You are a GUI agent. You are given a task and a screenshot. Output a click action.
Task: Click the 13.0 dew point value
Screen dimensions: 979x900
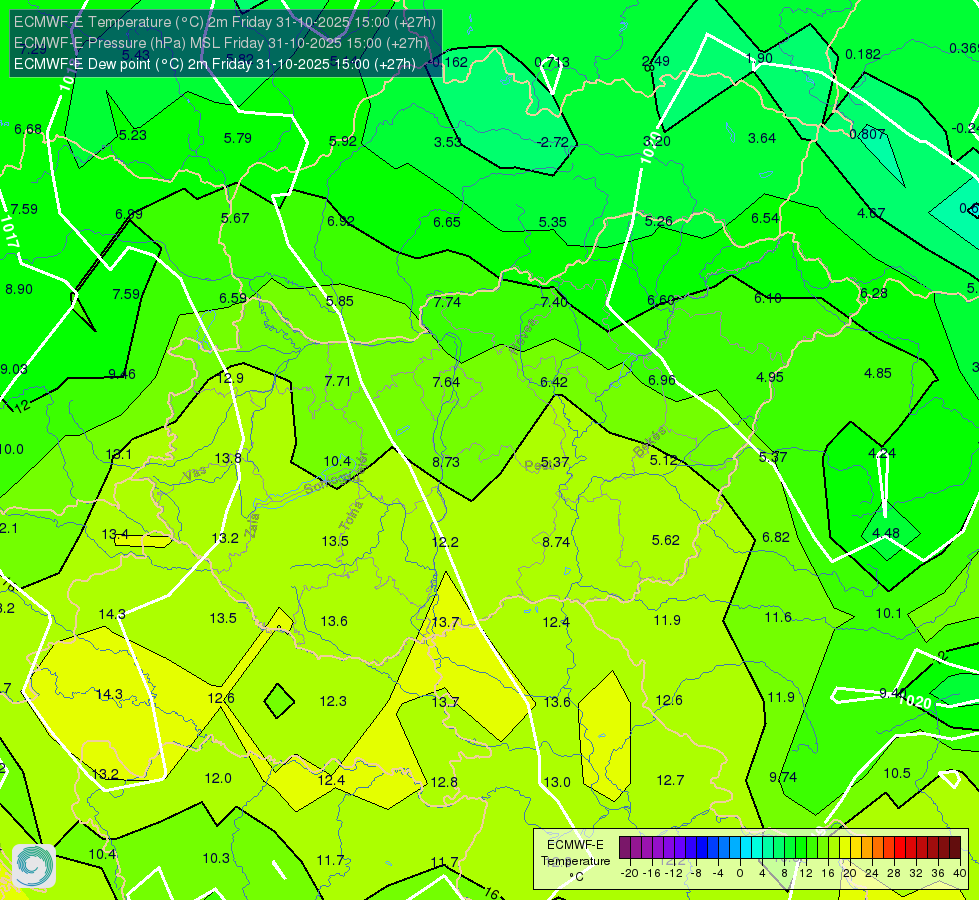[x=557, y=783]
